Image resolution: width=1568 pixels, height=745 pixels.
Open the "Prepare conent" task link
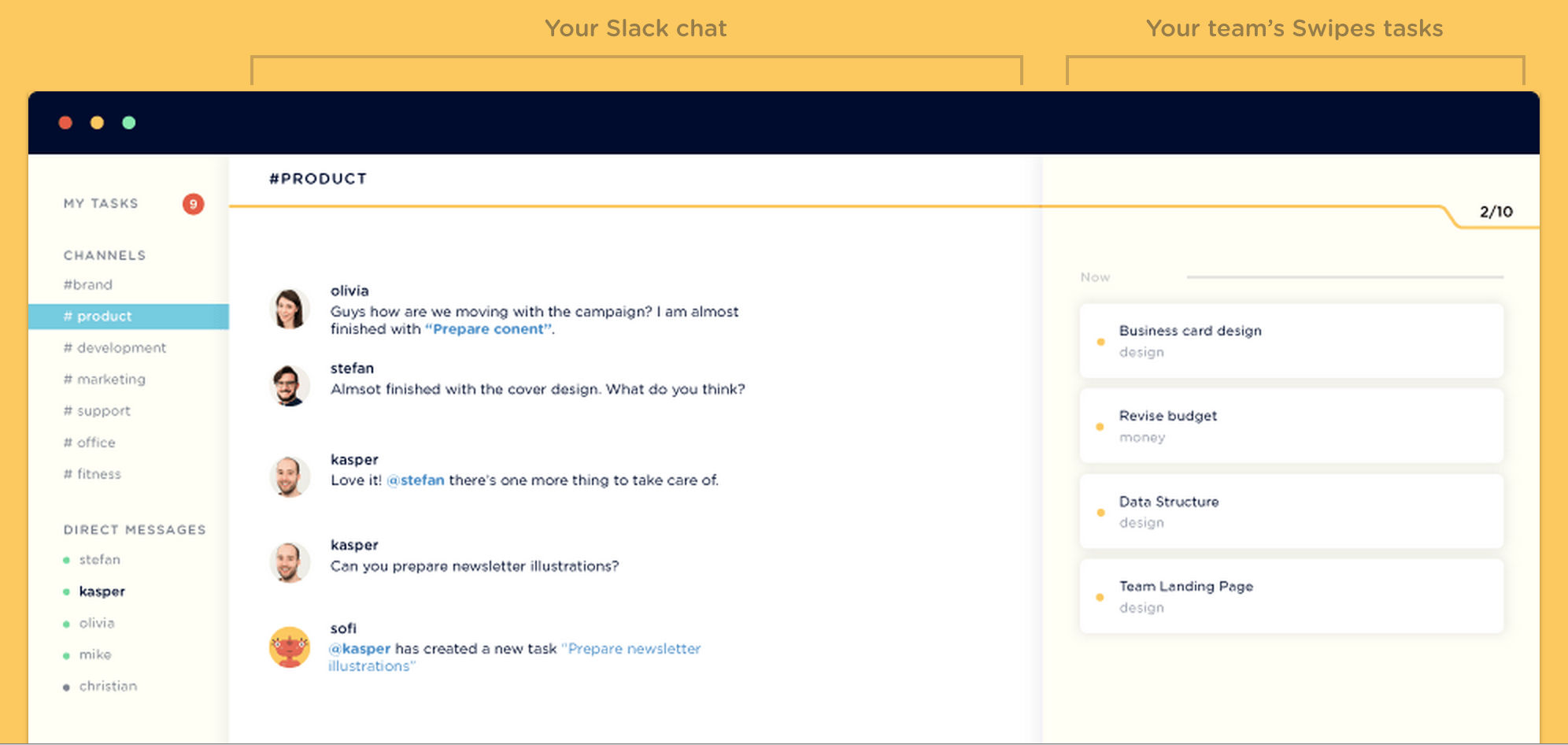tap(488, 329)
